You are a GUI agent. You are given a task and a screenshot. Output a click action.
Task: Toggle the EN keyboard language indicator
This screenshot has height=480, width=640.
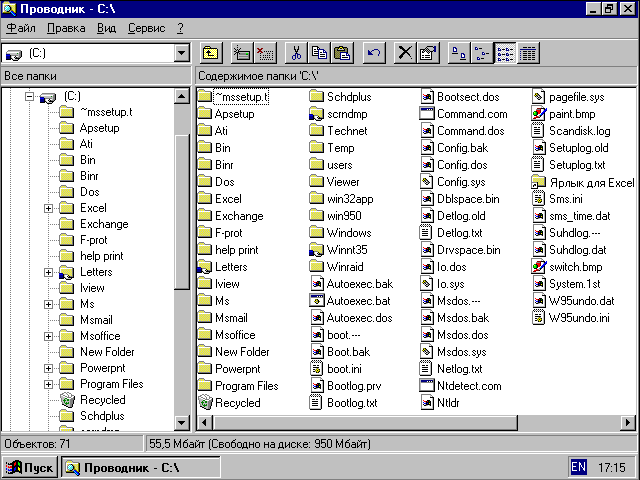(x=579, y=467)
